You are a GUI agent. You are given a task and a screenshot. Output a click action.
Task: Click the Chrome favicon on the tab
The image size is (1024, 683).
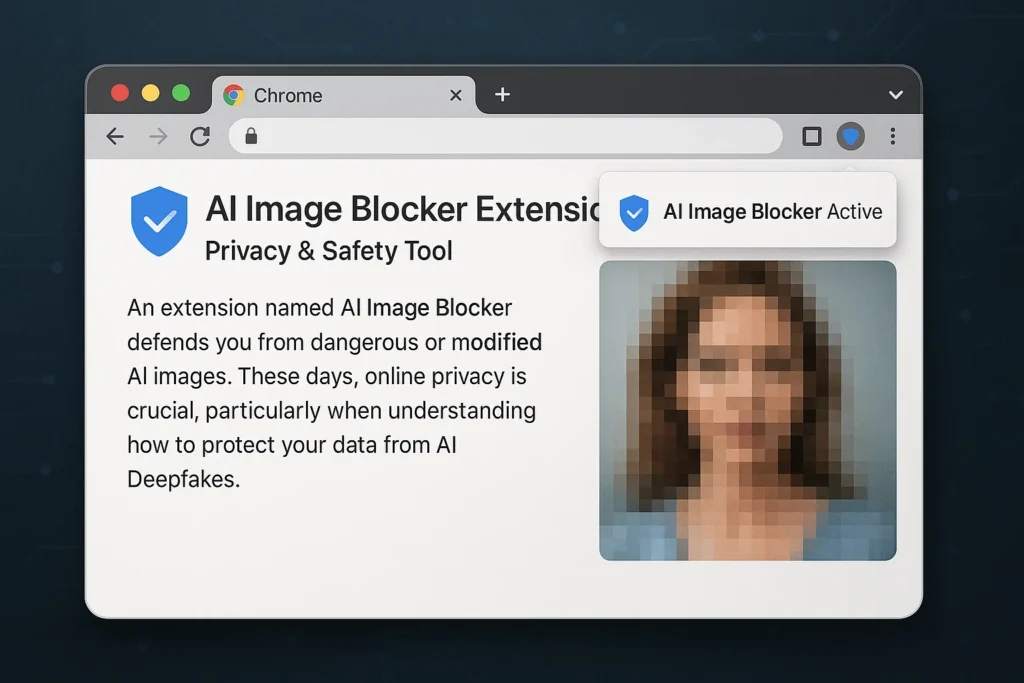coord(233,95)
